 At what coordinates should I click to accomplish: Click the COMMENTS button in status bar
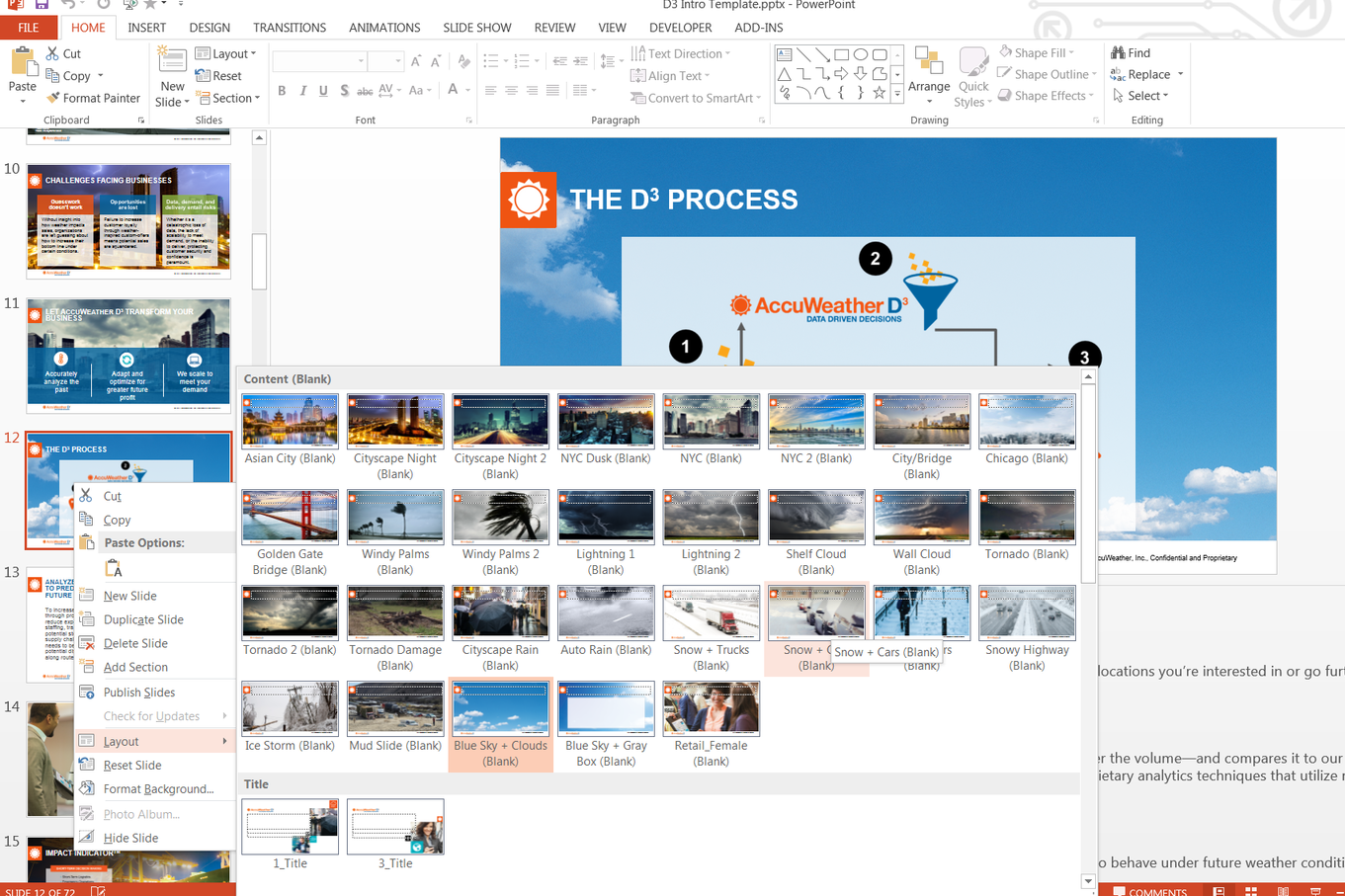(x=1149, y=891)
